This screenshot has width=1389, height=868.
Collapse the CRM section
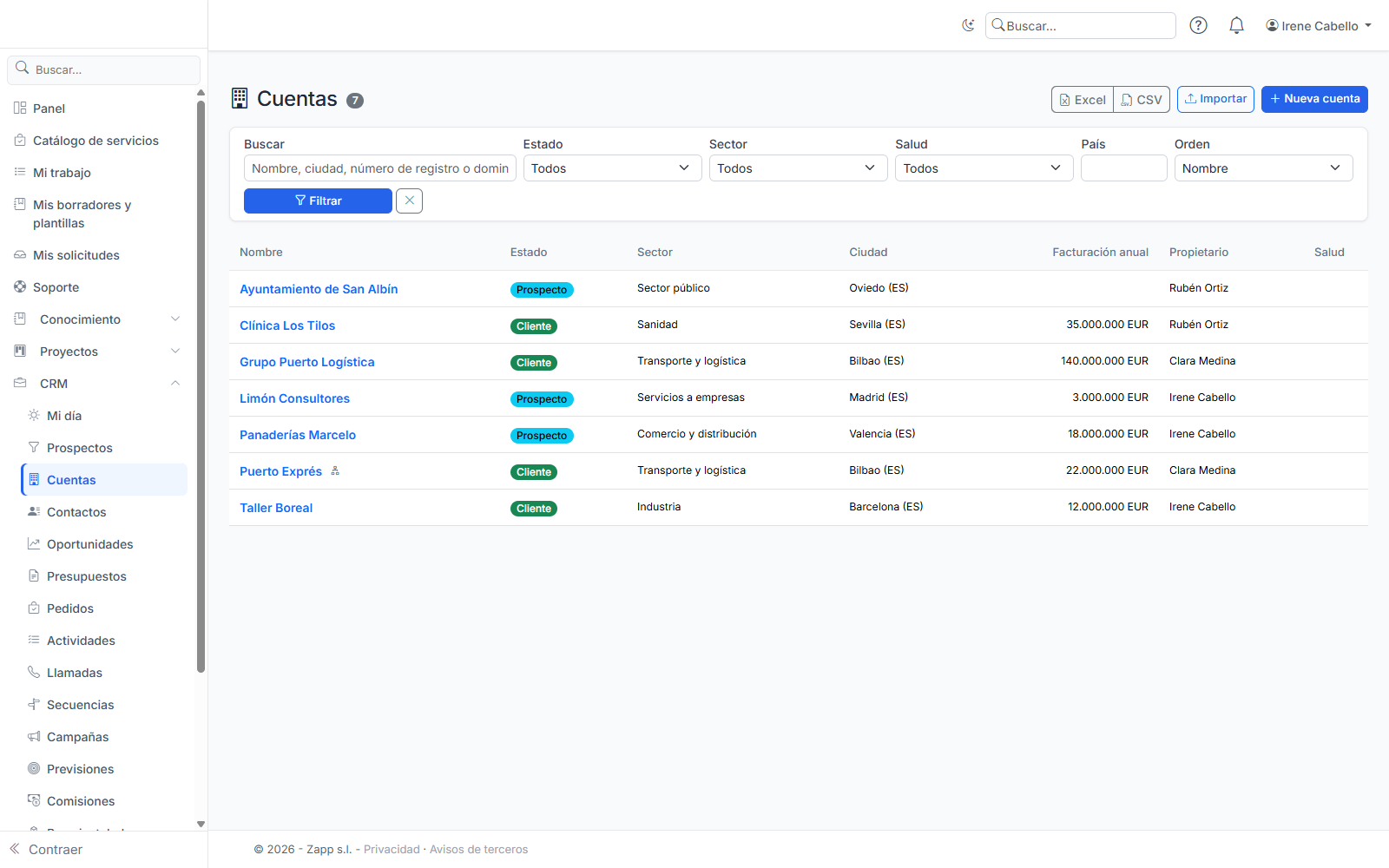(x=97, y=384)
